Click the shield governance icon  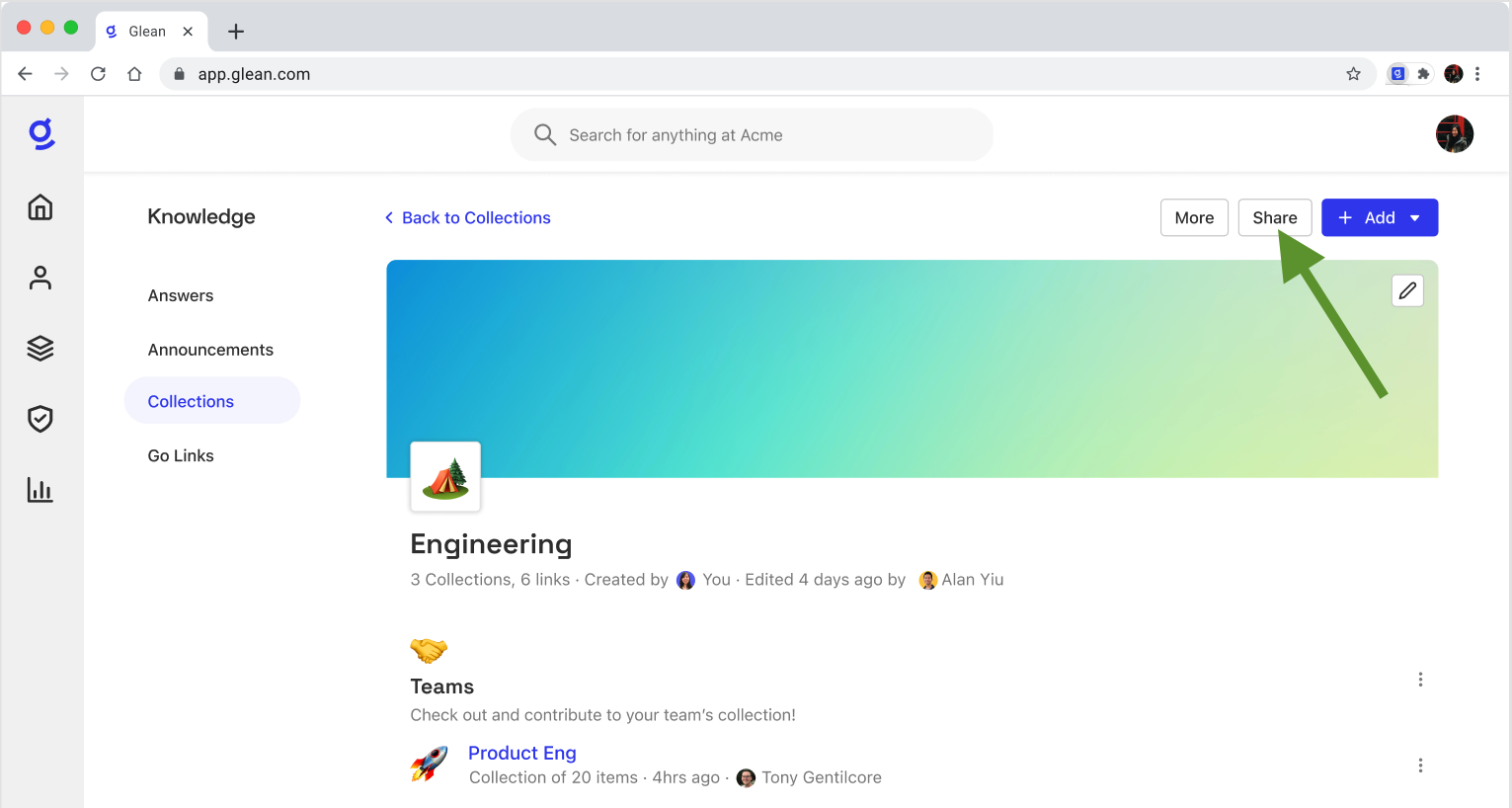point(40,419)
